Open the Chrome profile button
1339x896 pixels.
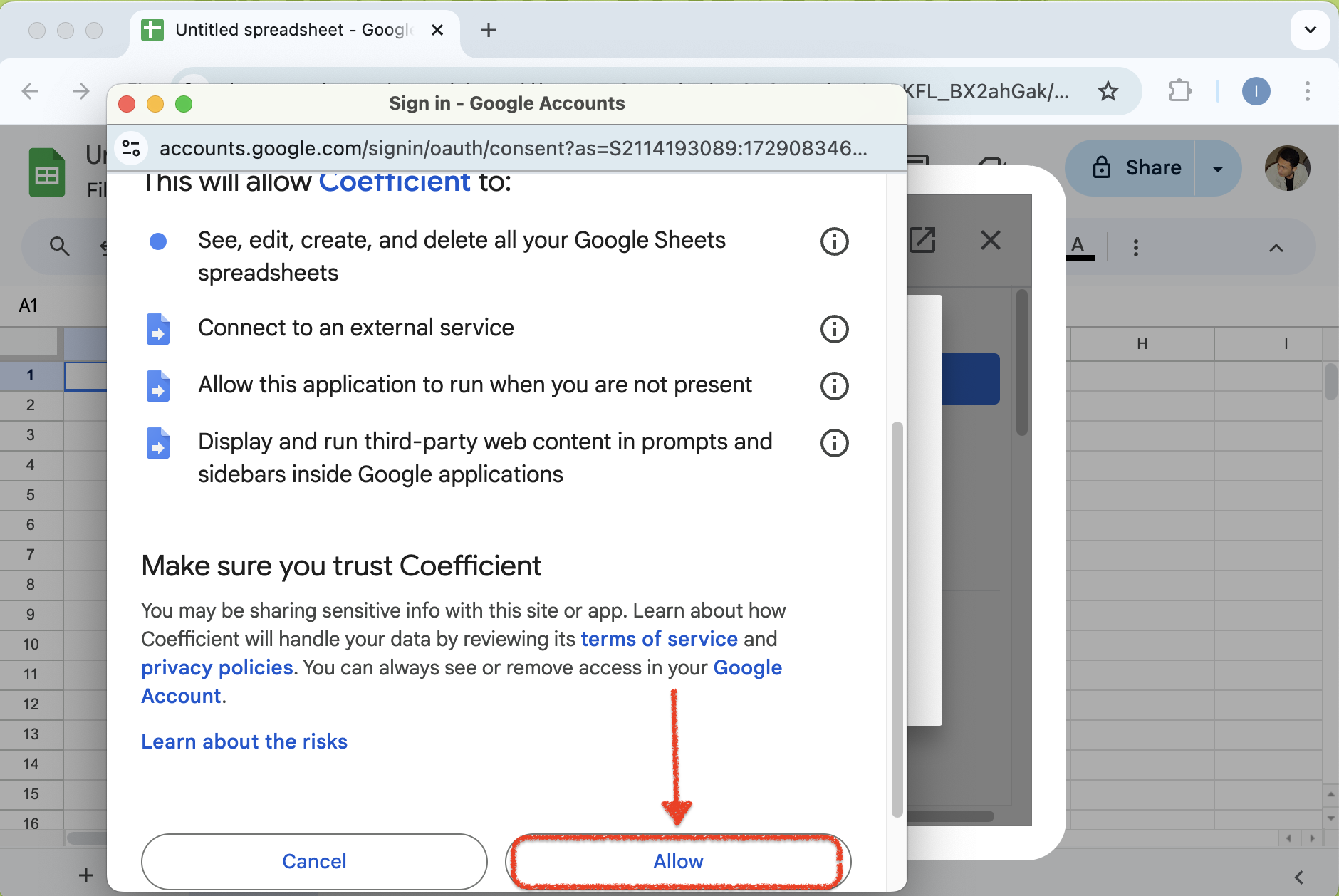pos(1256,91)
